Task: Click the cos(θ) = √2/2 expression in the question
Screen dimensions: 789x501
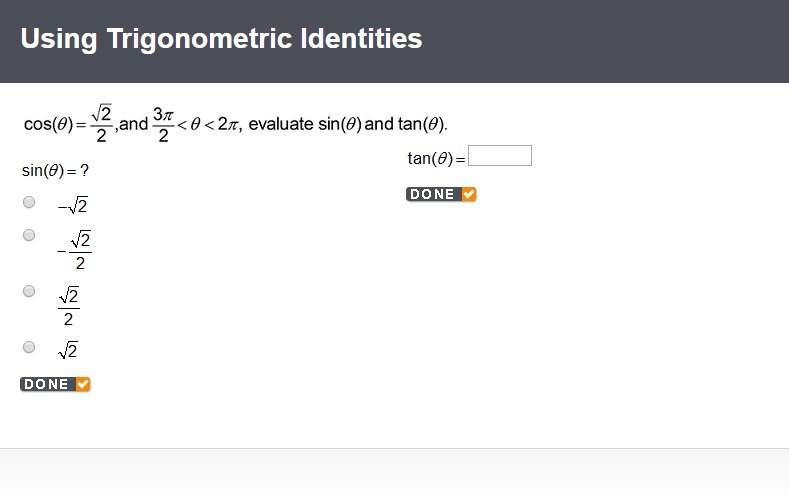Action: [x=68, y=124]
